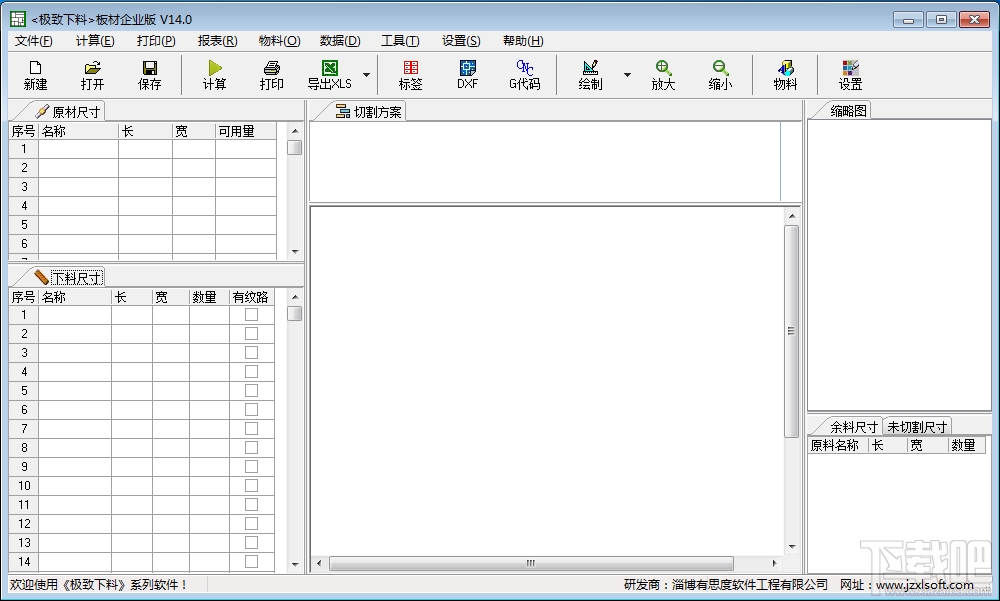
Task: Click right arrow of horizontal scrollbar
Action: click(x=774, y=563)
